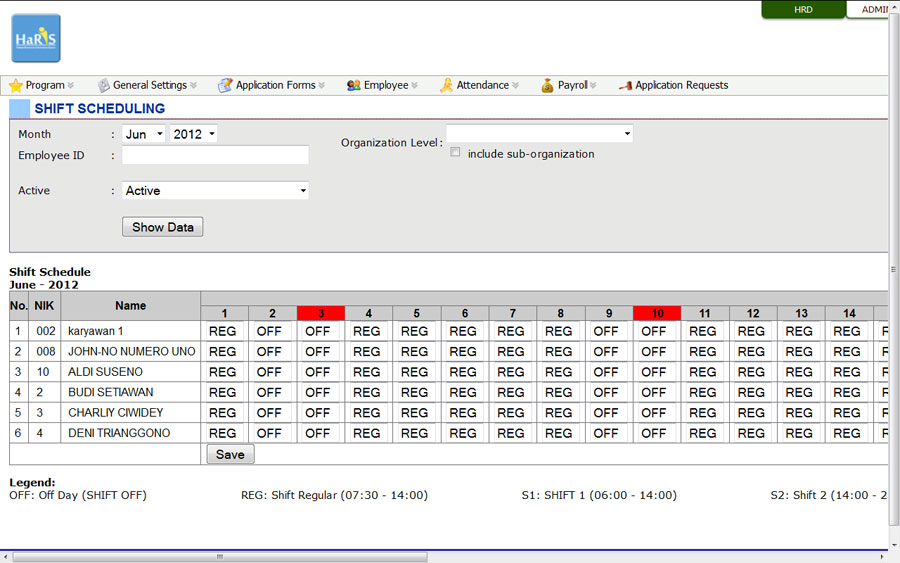Switch to the HRD tab

(803, 10)
